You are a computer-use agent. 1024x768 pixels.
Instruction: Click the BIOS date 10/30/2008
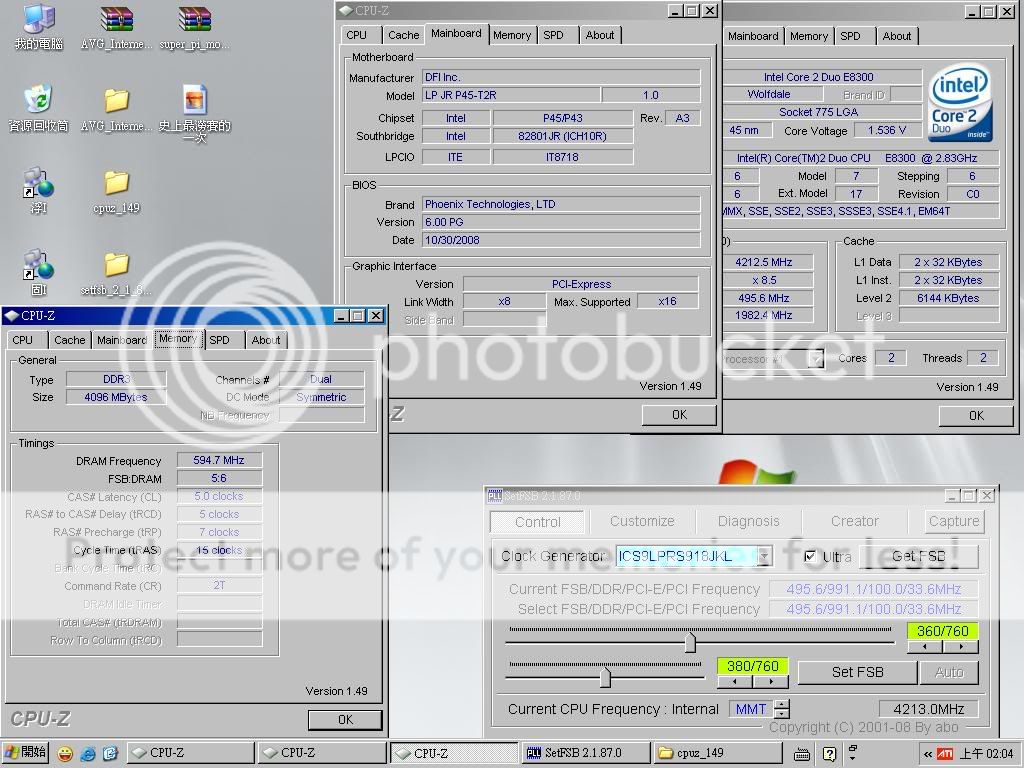pyautogui.click(x=561, y=240)
